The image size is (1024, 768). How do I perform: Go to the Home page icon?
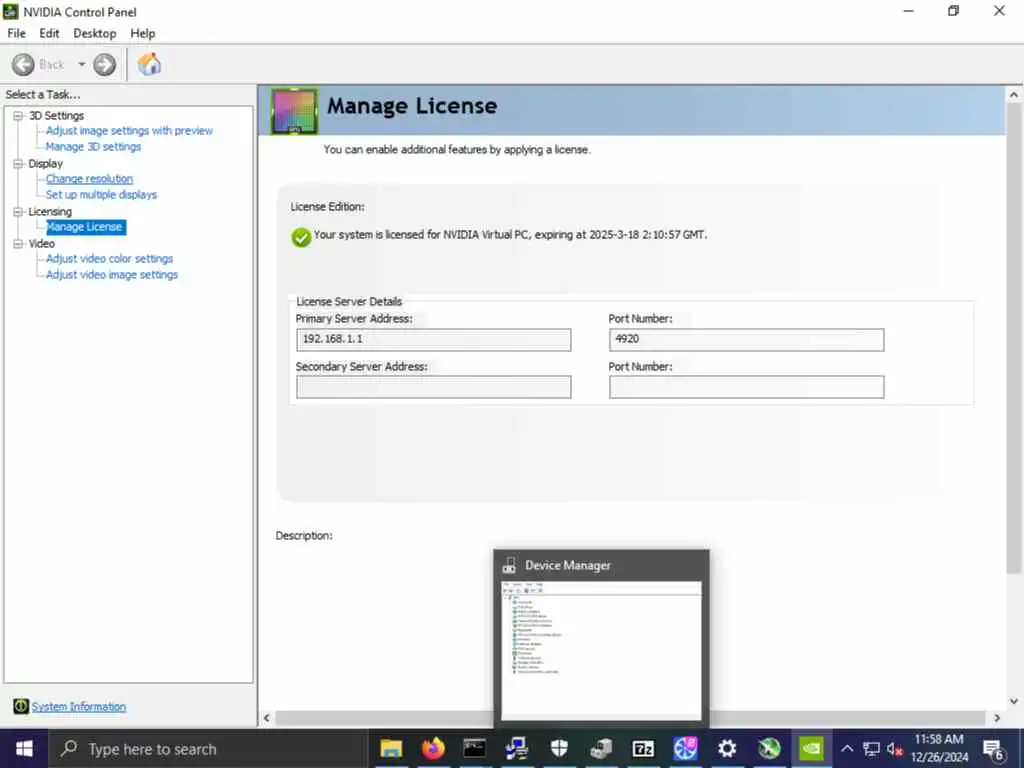[149, 64]
